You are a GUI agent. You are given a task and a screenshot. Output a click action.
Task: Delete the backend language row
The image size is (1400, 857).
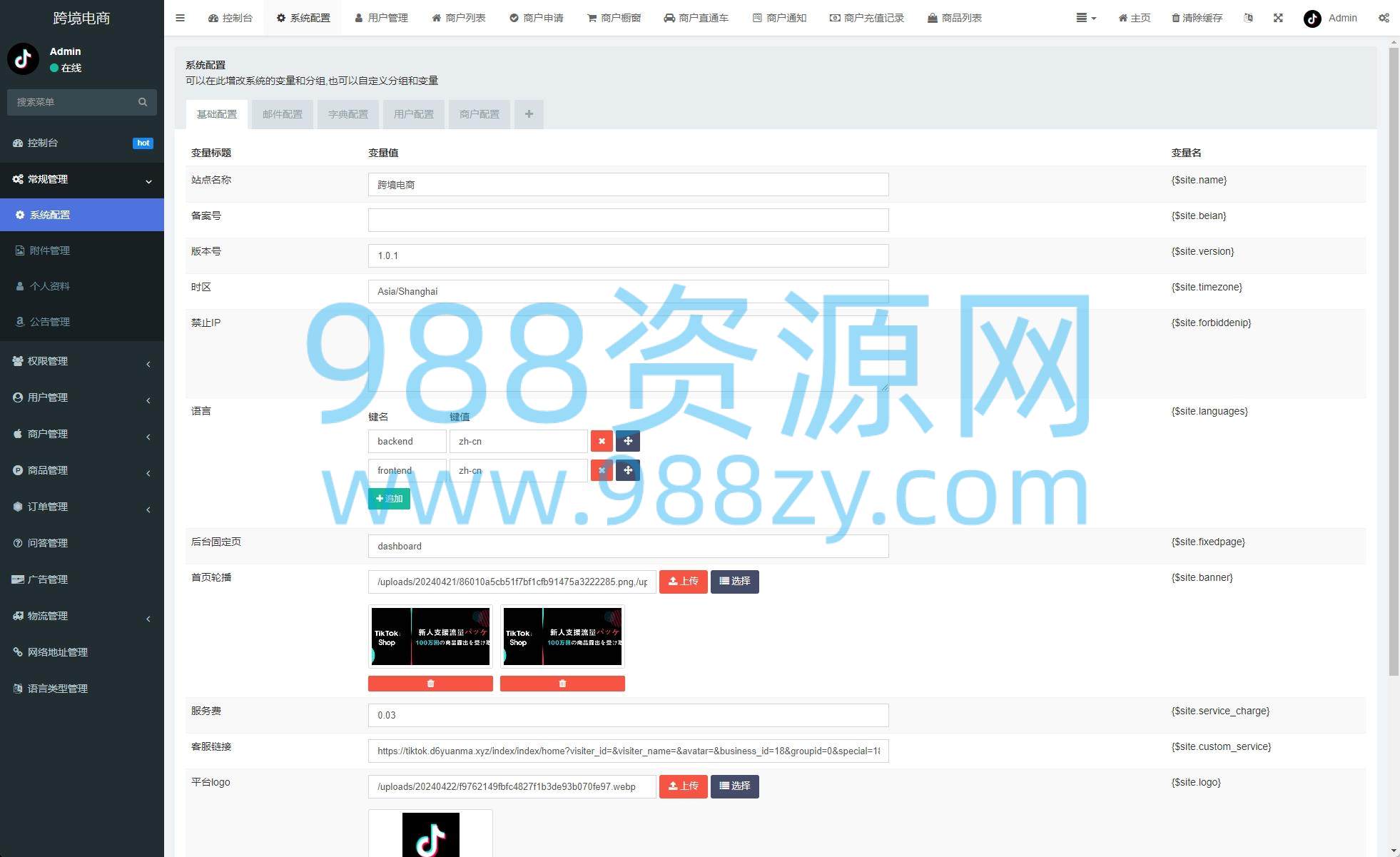pyautogui.click(x=602, y=441)
